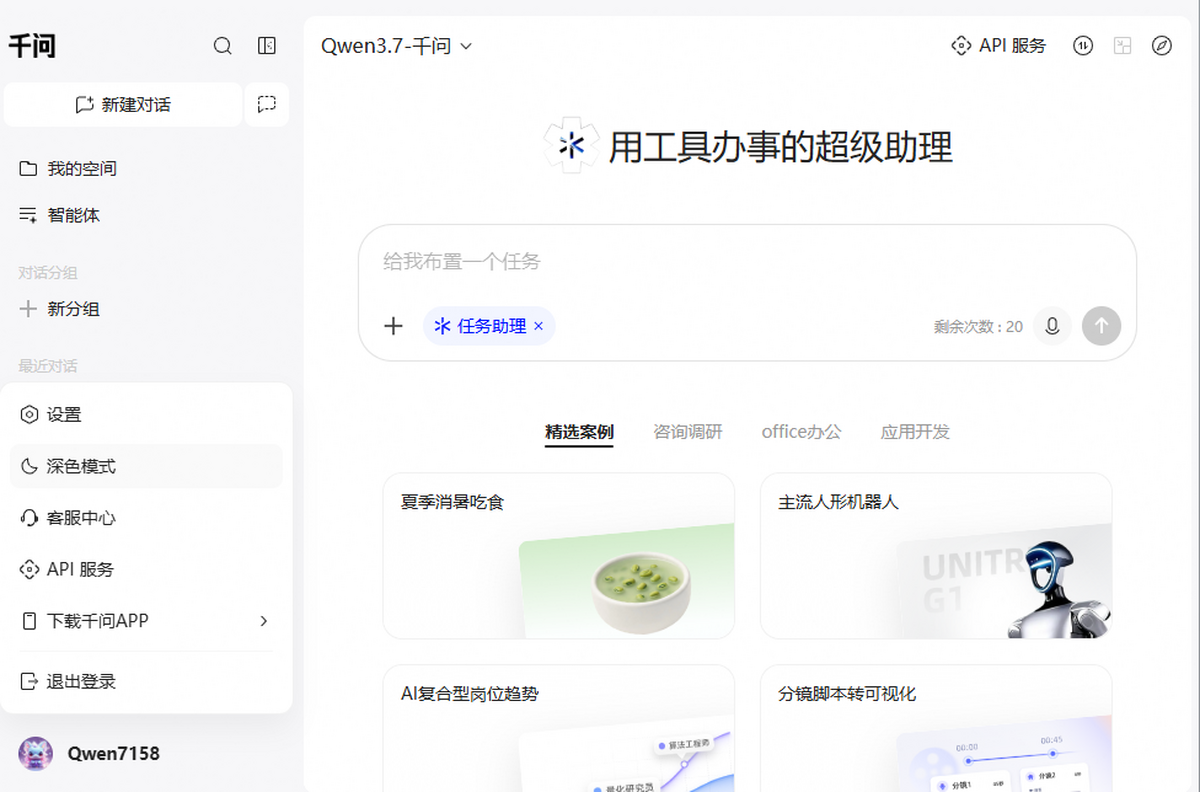This screenshot has width=1200, height=792.
Task: Switch to the office办公 tab
Action: click(x=801, y=432)
